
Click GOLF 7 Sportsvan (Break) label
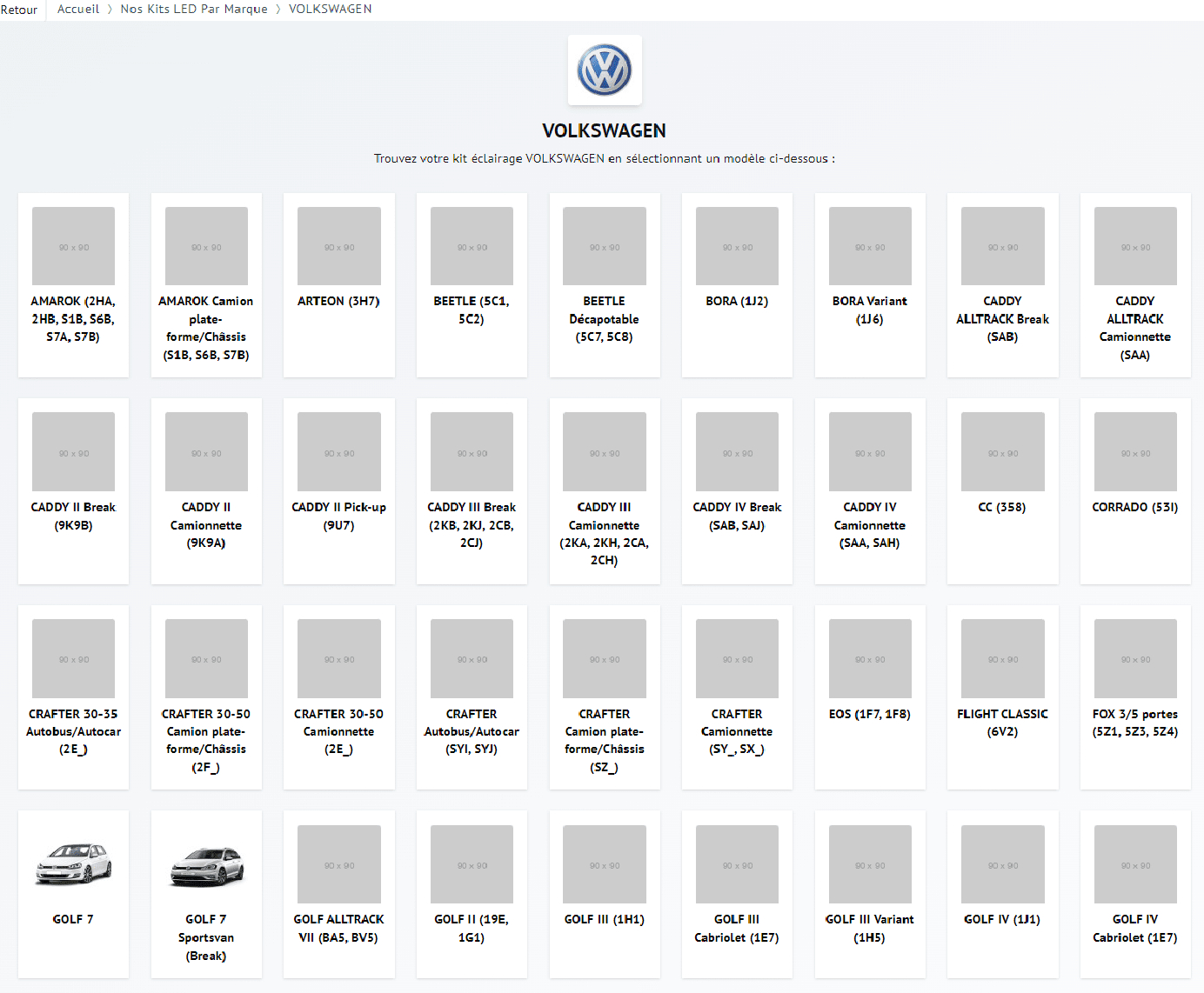click(x=206, y=937)
